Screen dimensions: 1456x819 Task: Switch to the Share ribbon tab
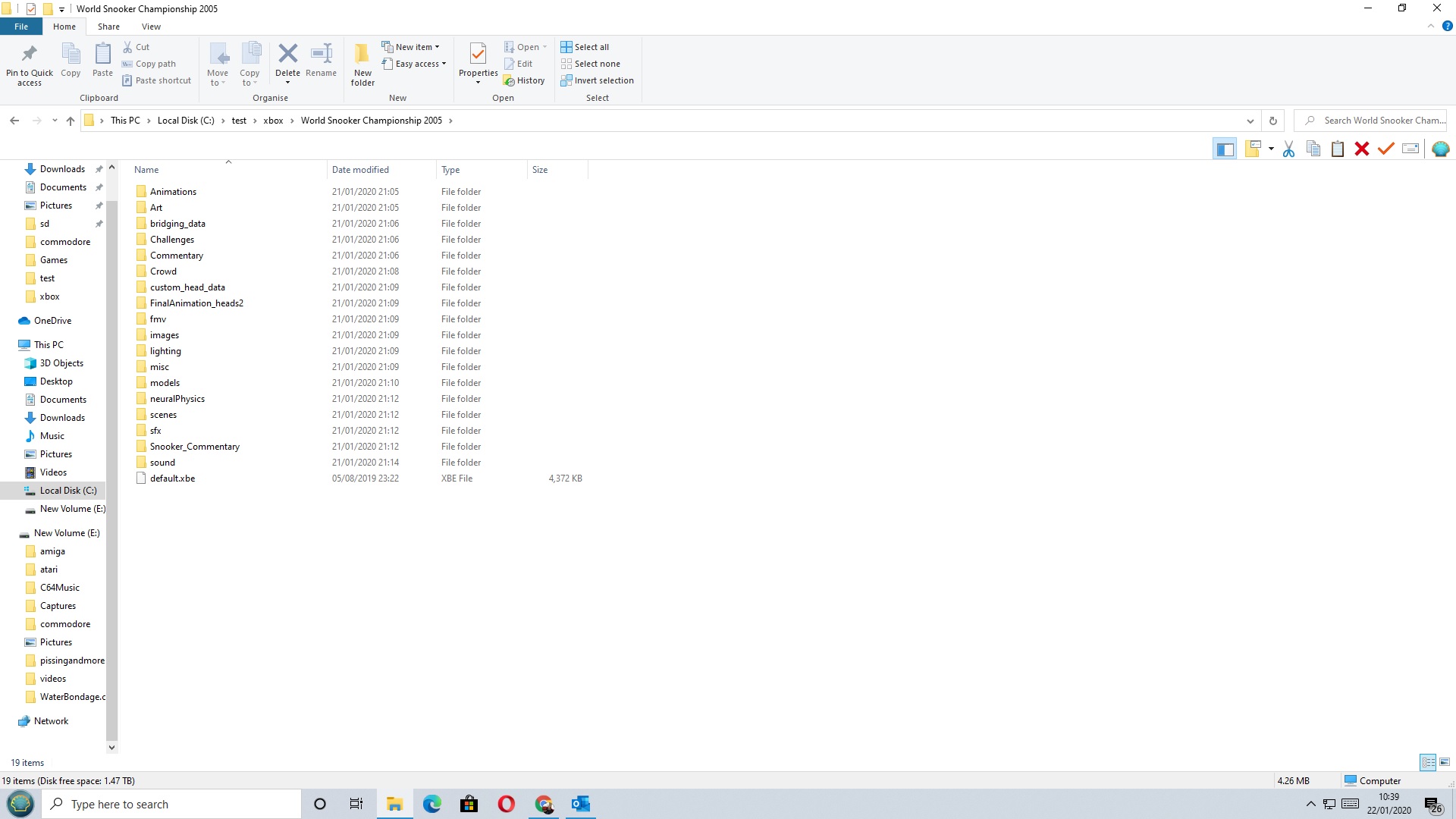point(108,27)
